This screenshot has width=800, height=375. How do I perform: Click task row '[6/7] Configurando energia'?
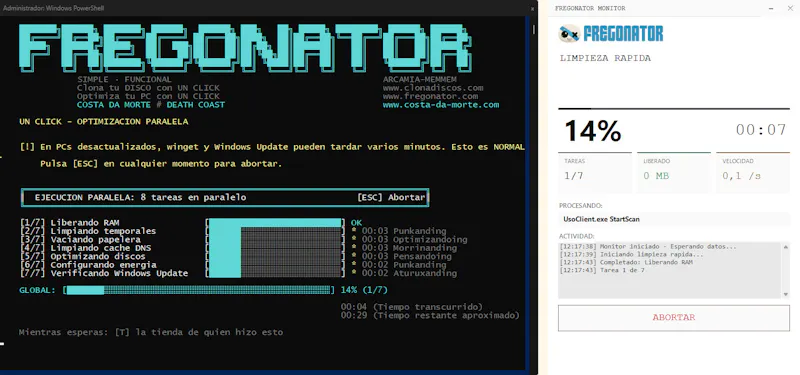tap(88, 265)
